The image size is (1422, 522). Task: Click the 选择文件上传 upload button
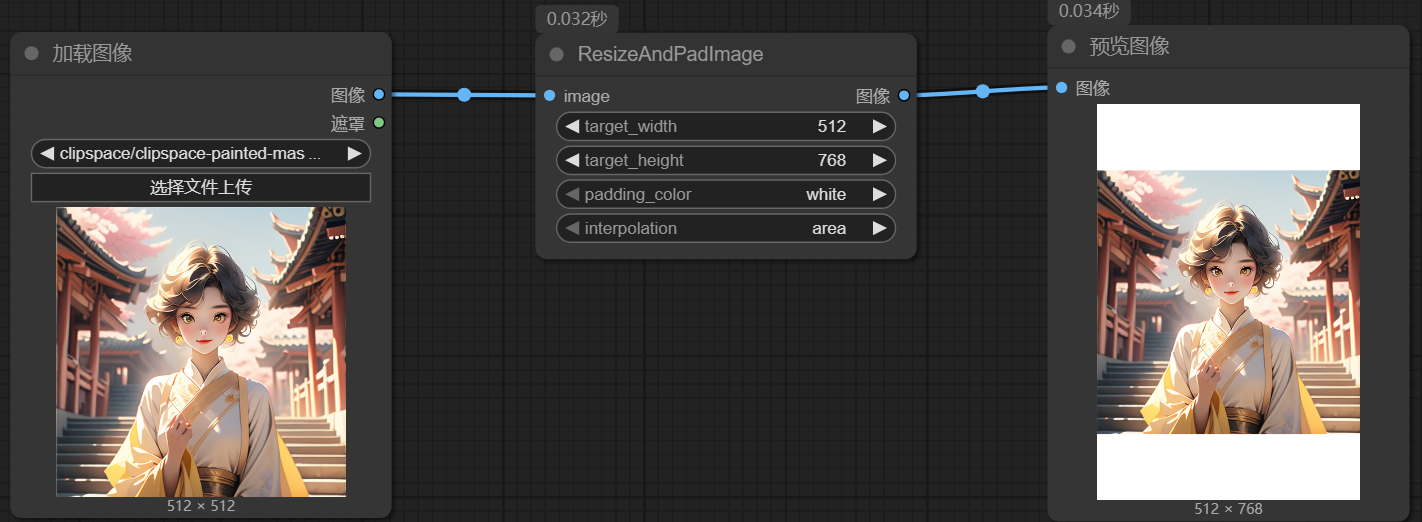(201, 187)
